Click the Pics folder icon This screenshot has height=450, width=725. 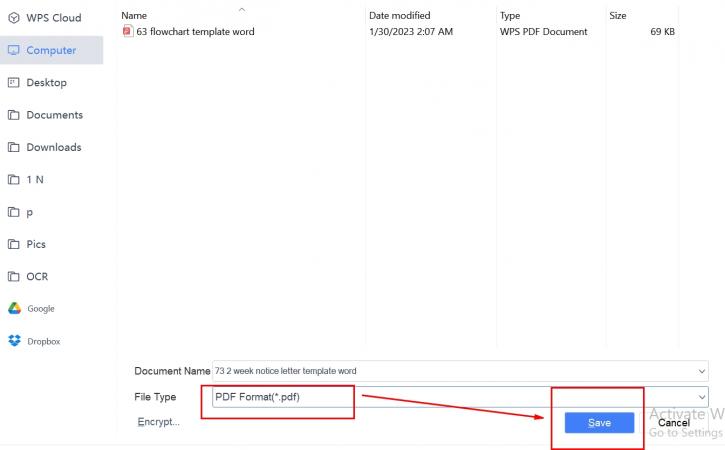14,244
